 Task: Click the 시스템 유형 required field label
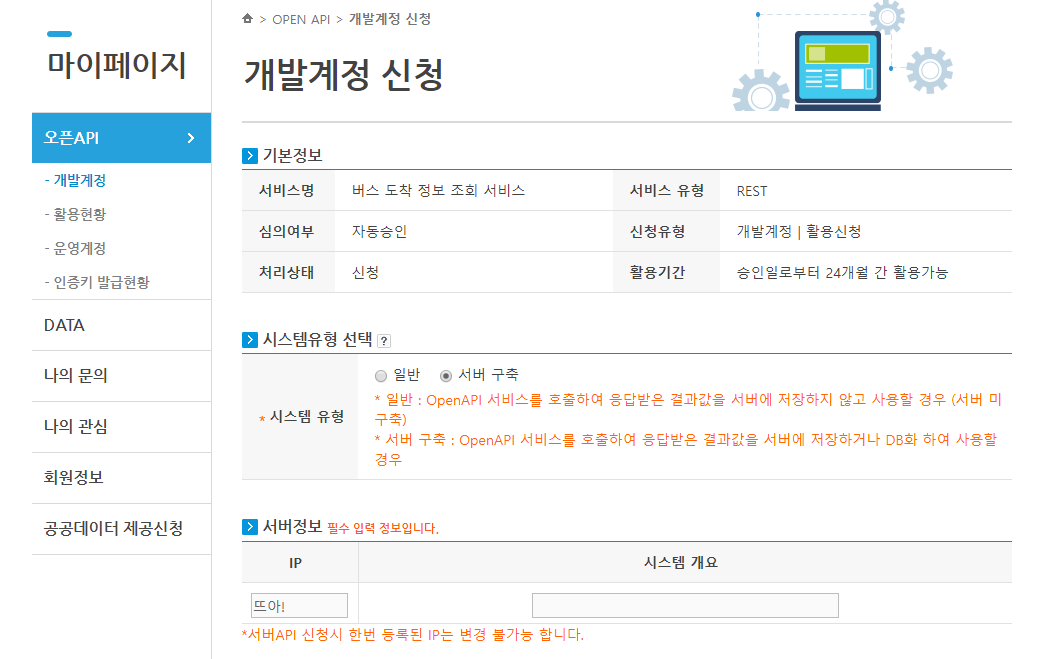302,417
